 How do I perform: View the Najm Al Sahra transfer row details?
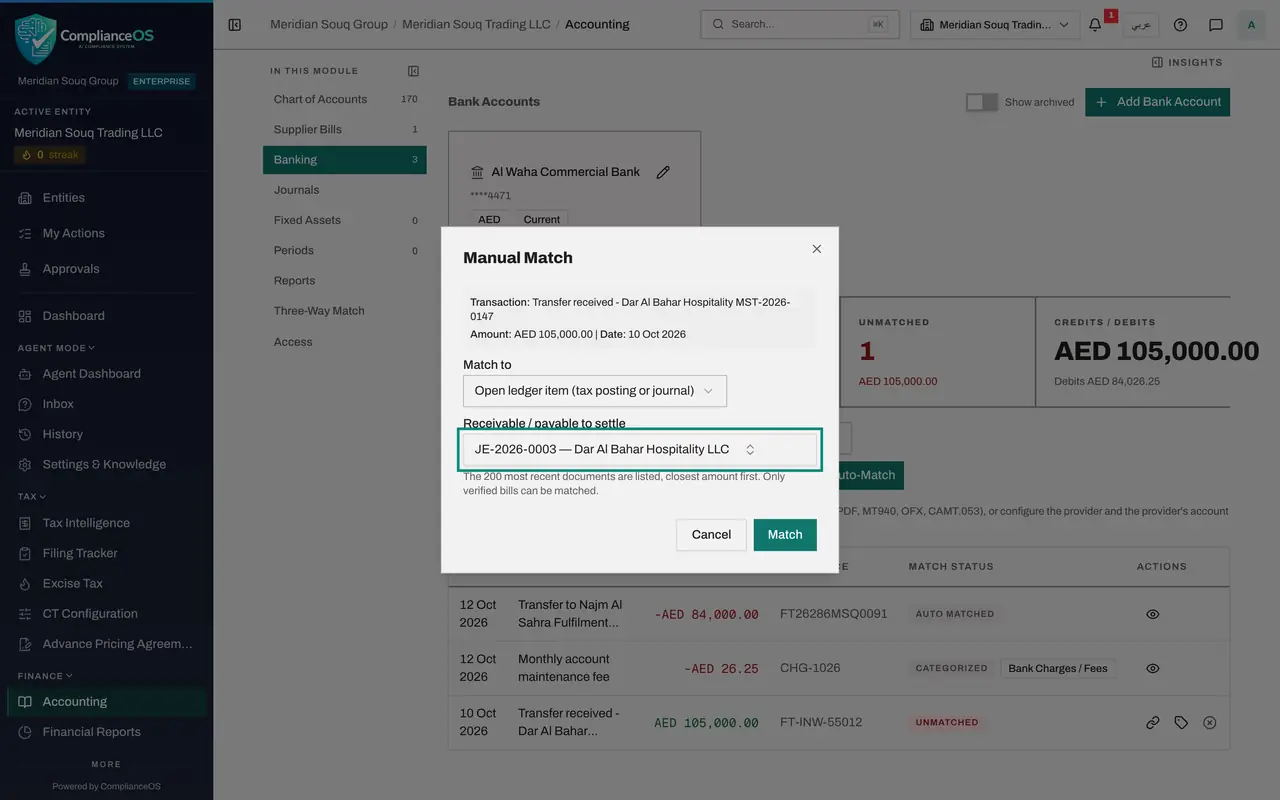click(x=1153, y=614)
